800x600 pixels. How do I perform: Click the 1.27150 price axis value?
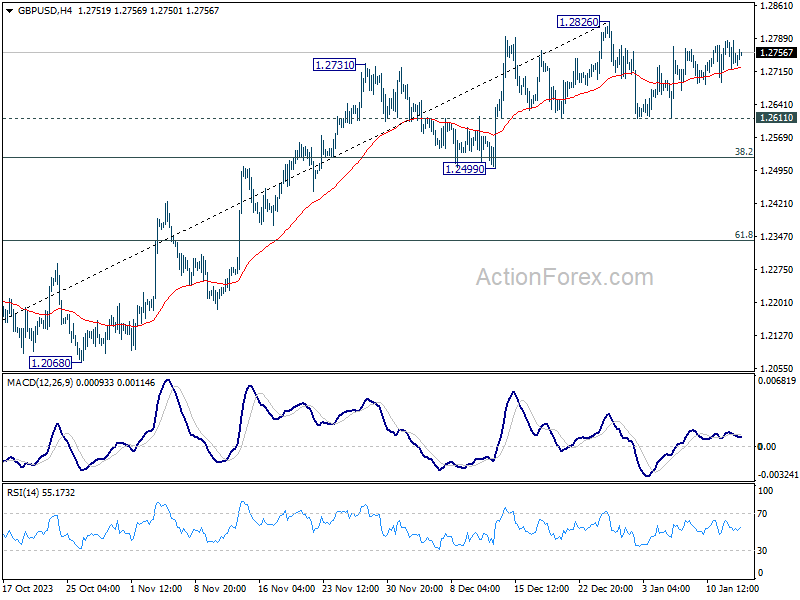coord(777,71)
